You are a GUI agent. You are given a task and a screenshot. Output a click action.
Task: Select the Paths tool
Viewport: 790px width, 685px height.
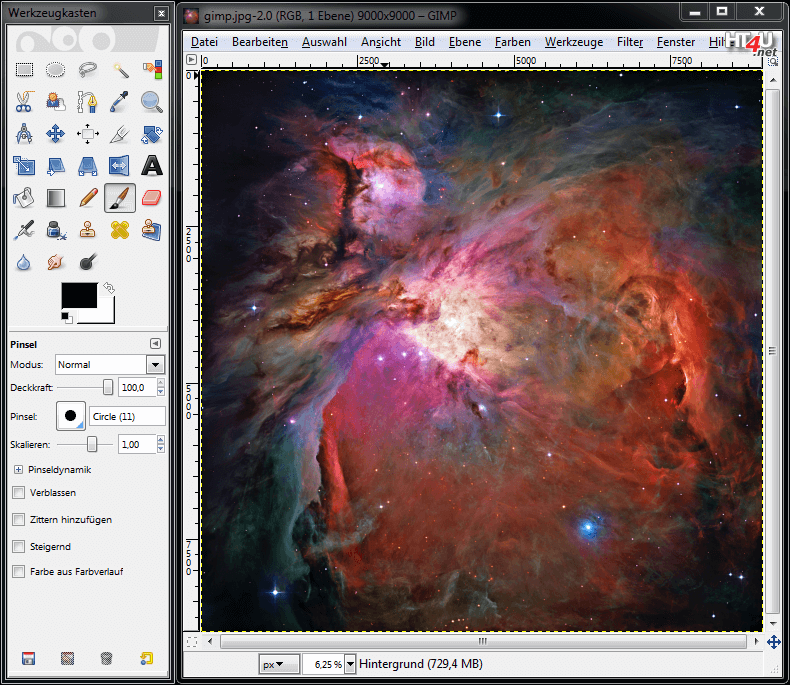[x=88, y=102]
